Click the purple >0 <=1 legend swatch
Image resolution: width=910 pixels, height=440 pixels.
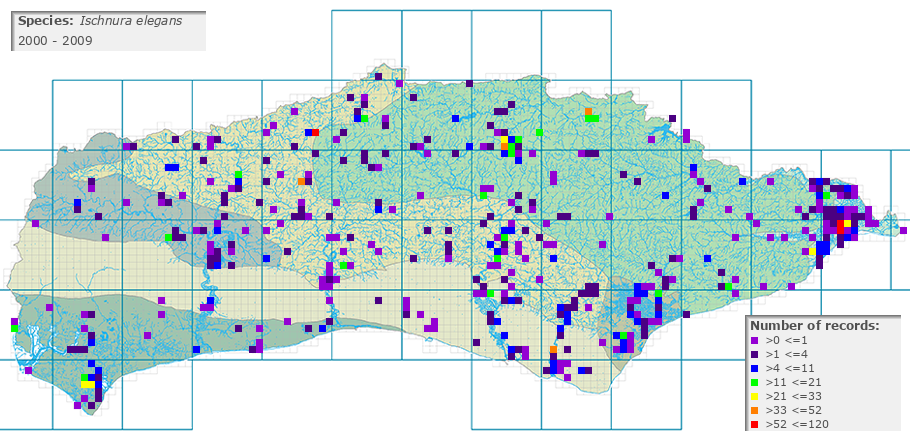coord(754,340)
